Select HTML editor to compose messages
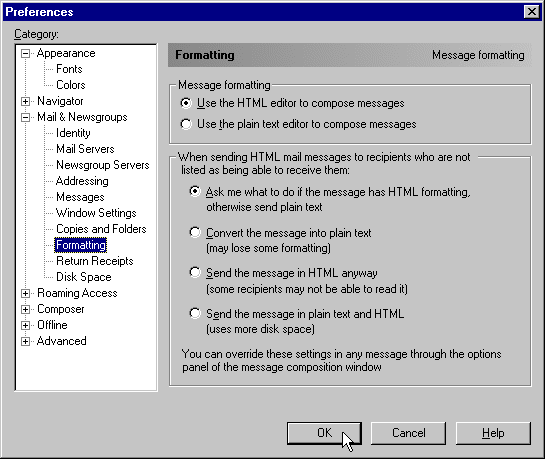Image resolution: width=545 pixels, height=459 pixels. click(x=186, y=103)
